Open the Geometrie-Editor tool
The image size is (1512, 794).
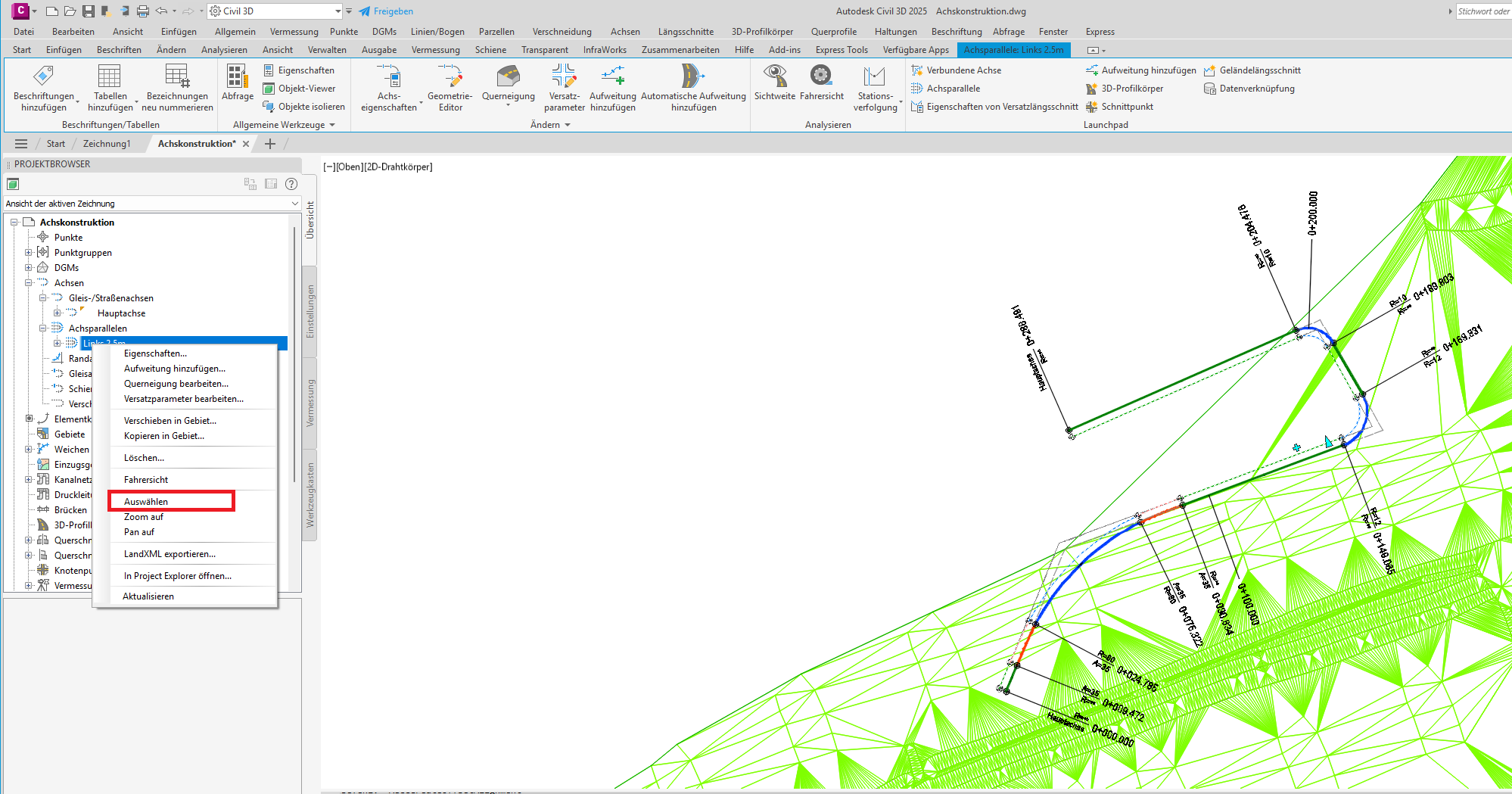click(450, 88)
